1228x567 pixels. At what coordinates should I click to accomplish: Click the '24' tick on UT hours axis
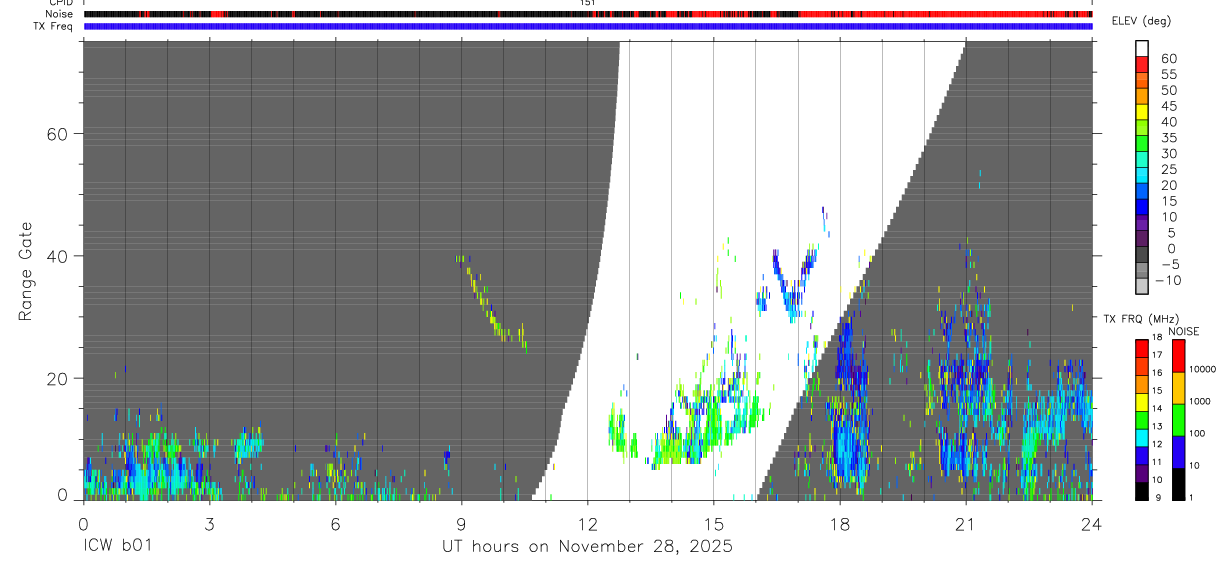[x=1092, y=523]
